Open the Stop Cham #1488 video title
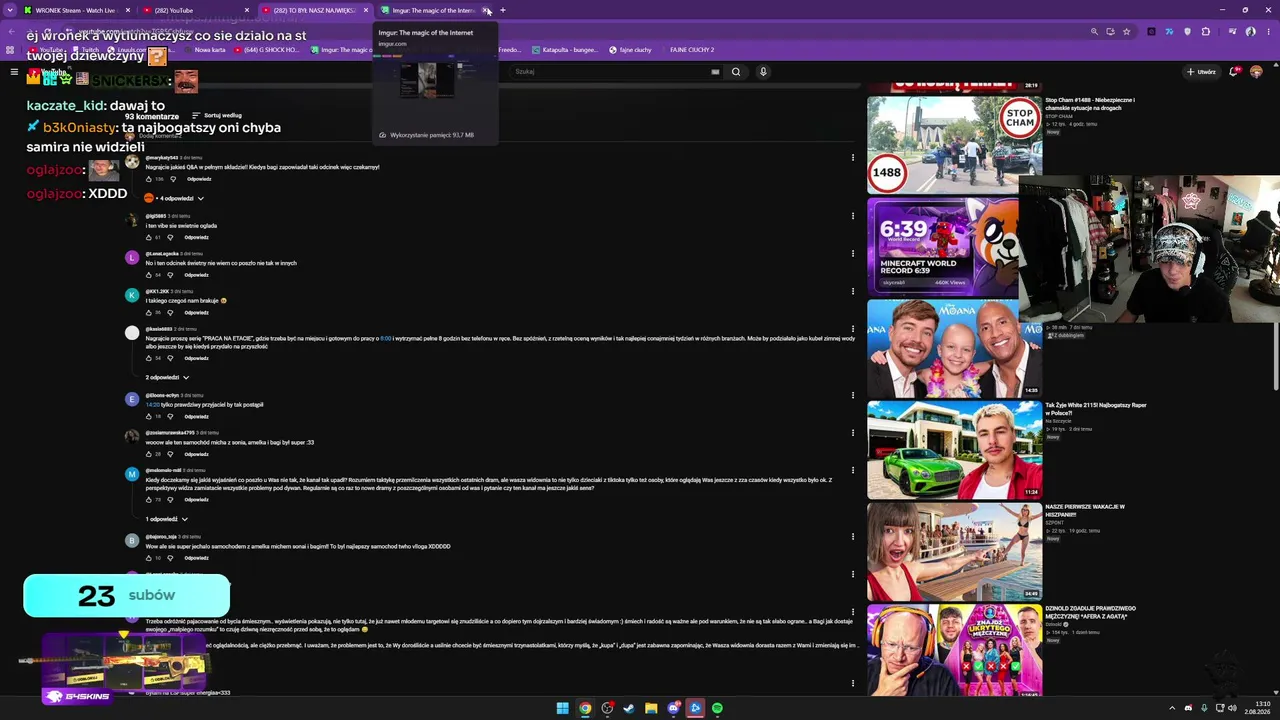Image resolution: width=1280 pixels, height=720 pixels. (1090, 104)
